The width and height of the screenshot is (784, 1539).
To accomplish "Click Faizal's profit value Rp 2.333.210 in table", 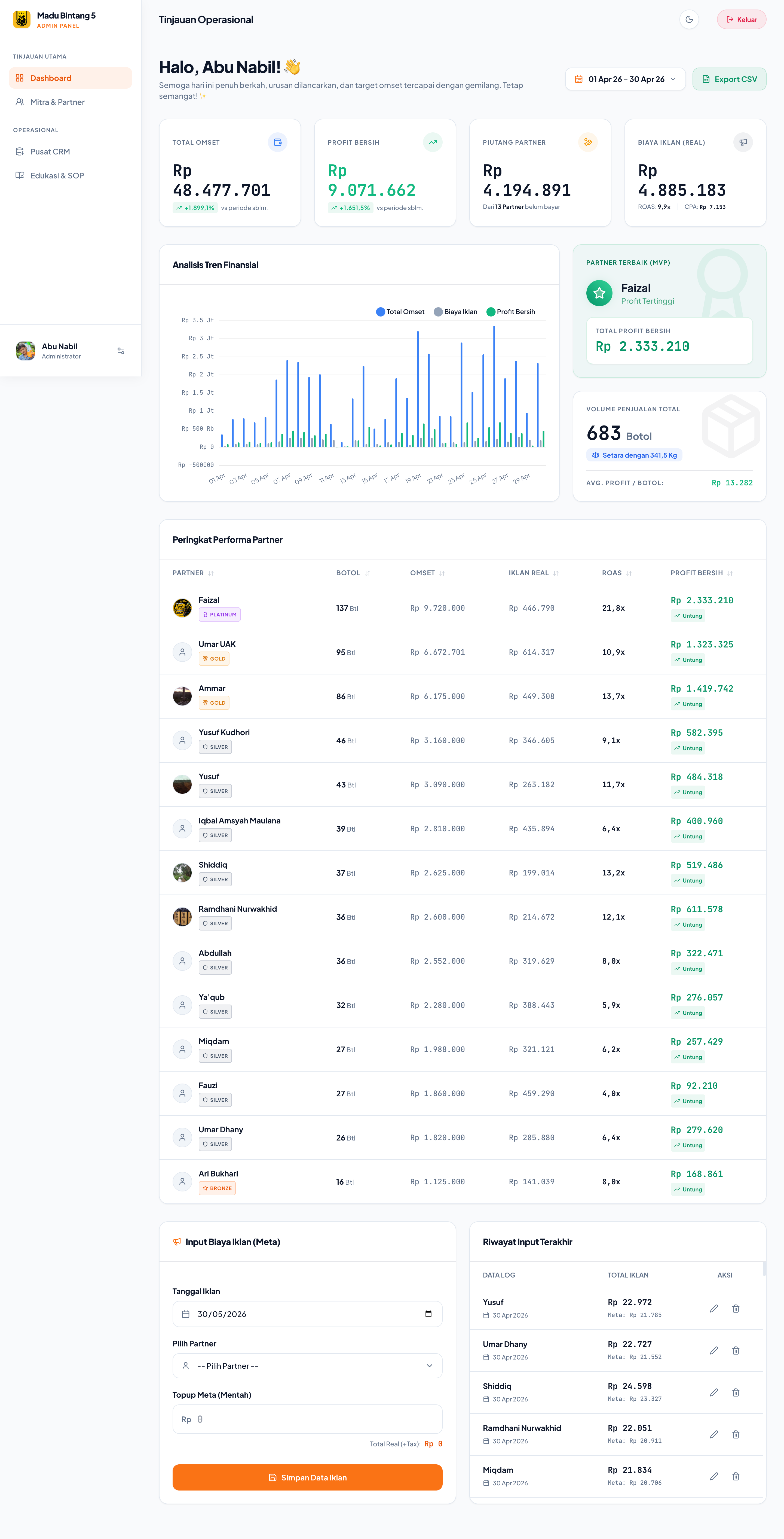I will point(702,600).
